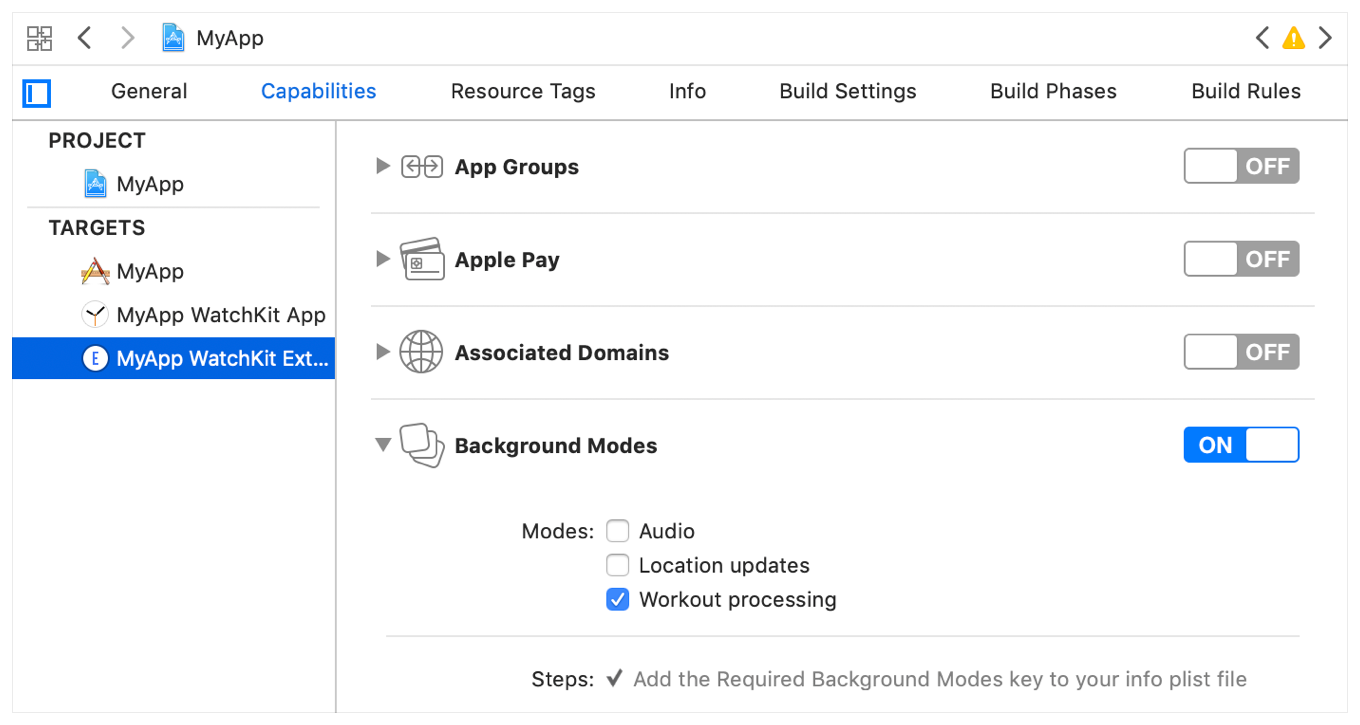Go back using the left chevron
This screenshot has height=725, width=1360.
[x=85, y=39]
